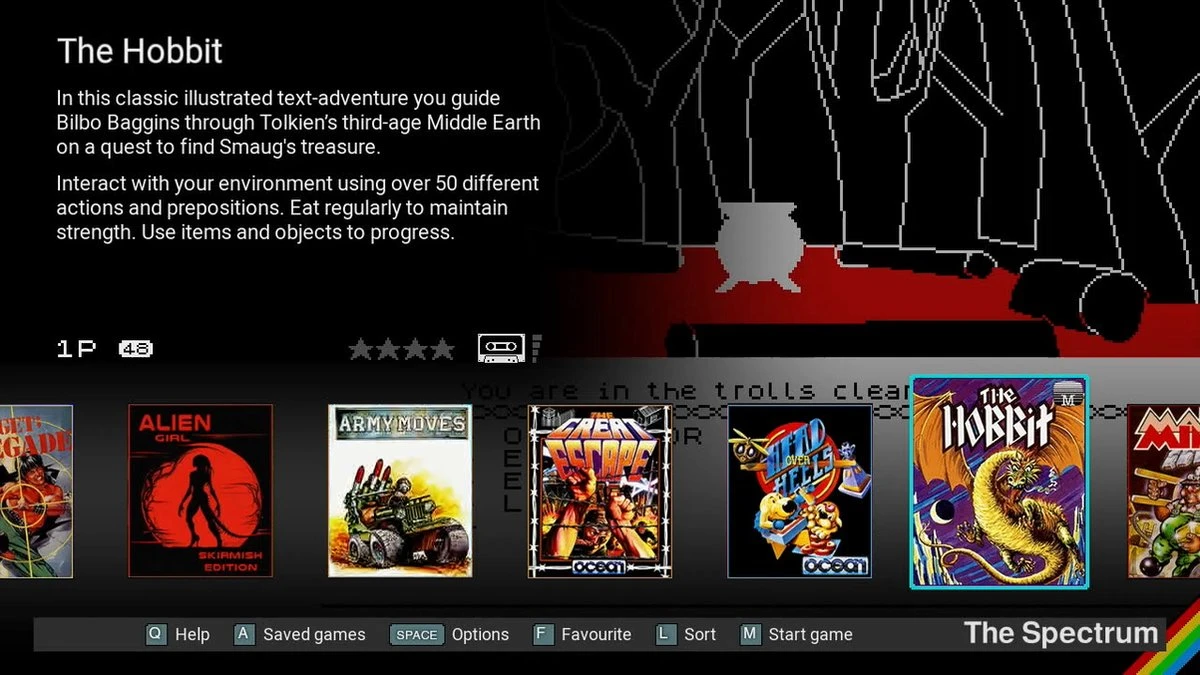Pick the Head Over Heels game cover
Screen dimensions: 1200x675
(x=799, y=490)
